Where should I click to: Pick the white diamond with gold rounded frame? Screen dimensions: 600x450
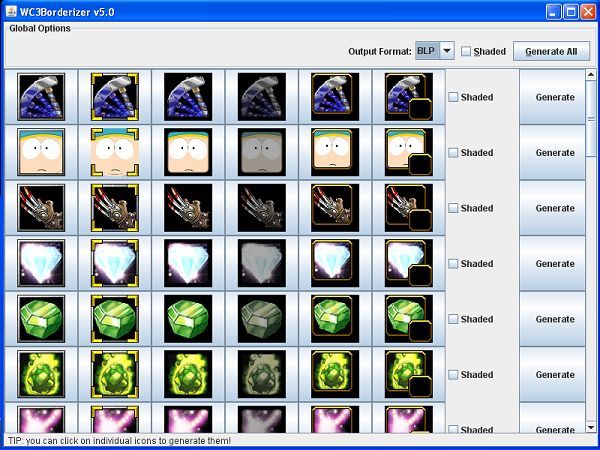pyautogui.click(x=335, y=263)
